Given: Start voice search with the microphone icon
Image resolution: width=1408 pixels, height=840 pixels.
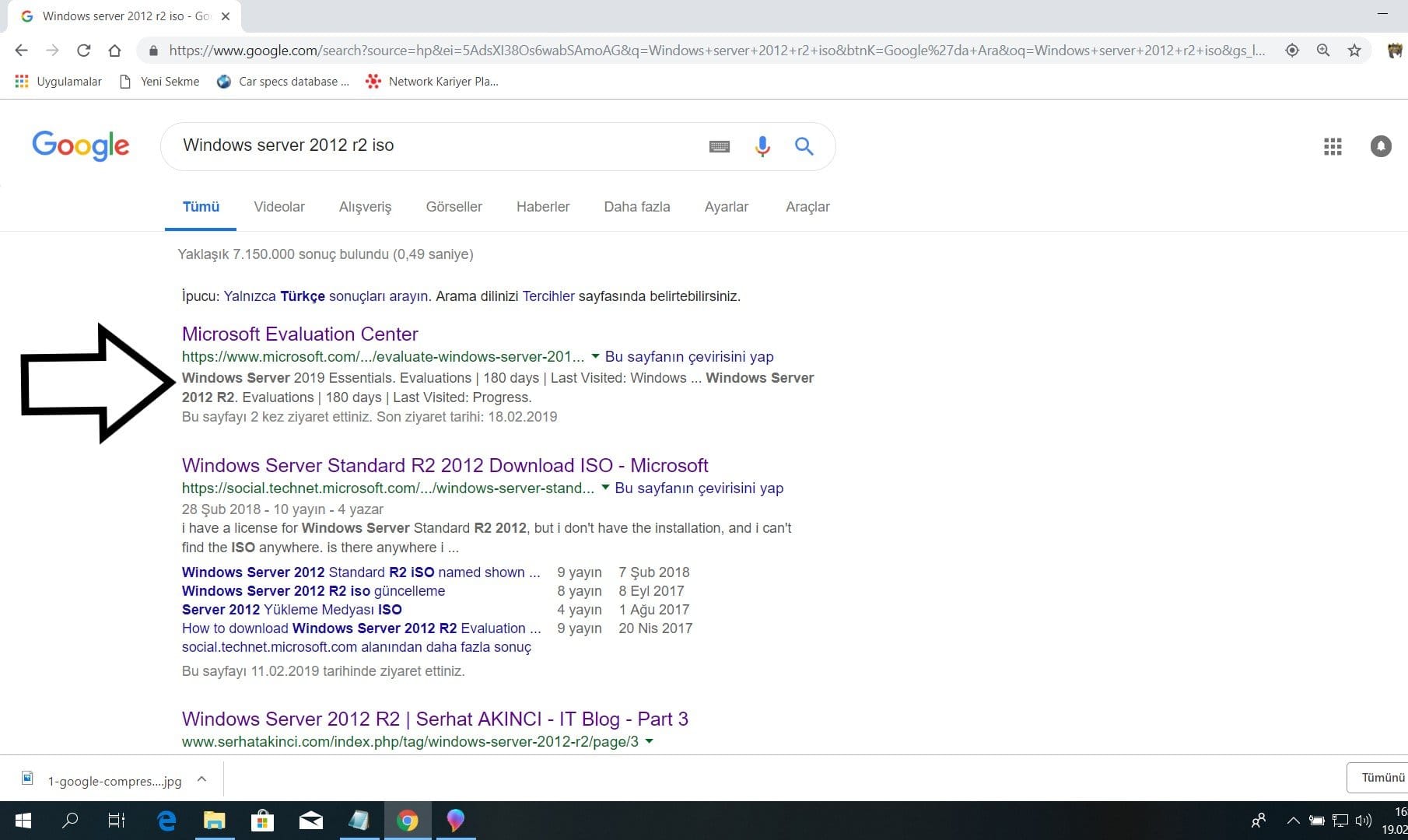Looking at the screenshot, I should 762,146.
